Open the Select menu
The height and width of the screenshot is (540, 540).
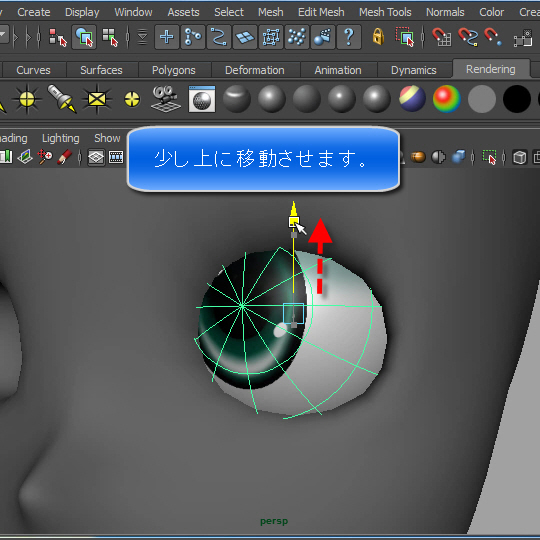pyautogui.click(x=229, y=12)
